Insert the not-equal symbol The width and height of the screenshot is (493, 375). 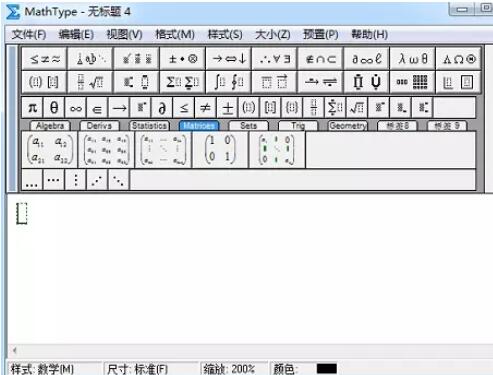click(x=206, y=108)
